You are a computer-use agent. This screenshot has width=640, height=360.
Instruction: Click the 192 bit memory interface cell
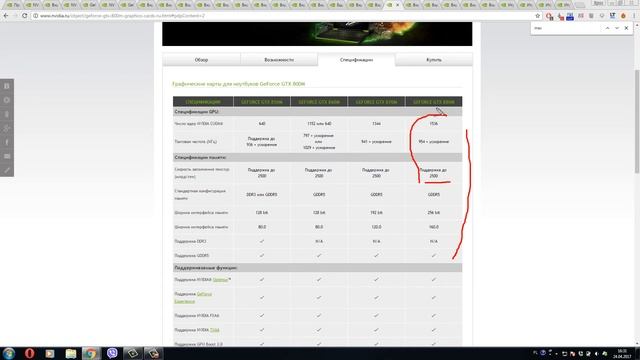376,213
